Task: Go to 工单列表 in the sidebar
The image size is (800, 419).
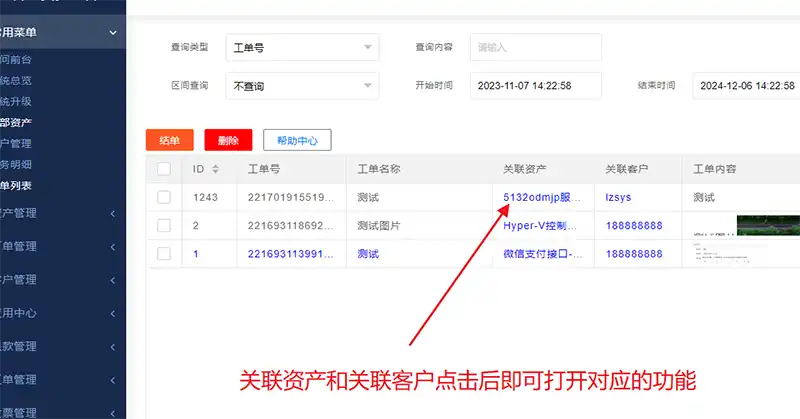Action: (x=18, y=185)
